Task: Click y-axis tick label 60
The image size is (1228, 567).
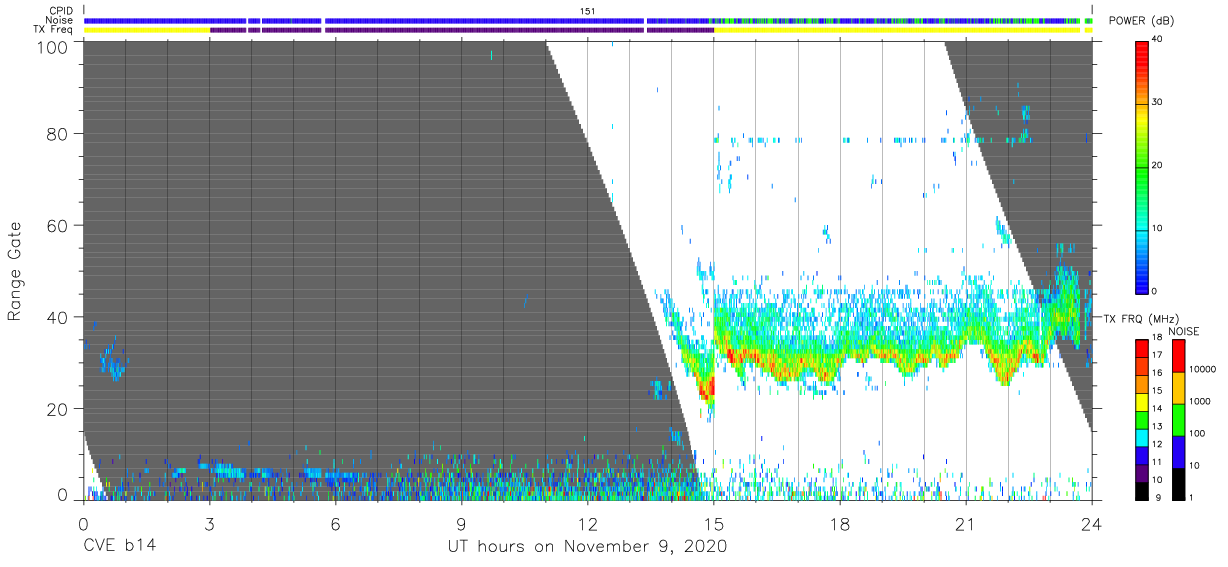Action: coord(57,226)
